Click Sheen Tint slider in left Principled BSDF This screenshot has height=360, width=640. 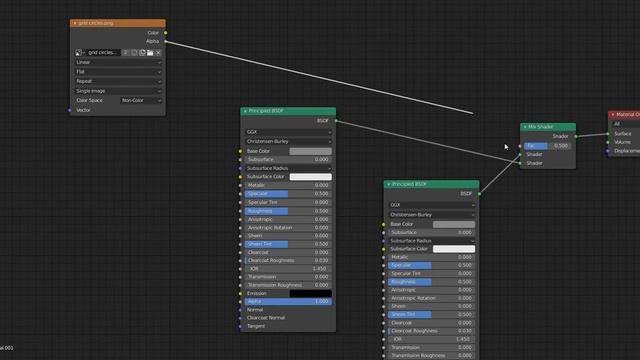288,244
